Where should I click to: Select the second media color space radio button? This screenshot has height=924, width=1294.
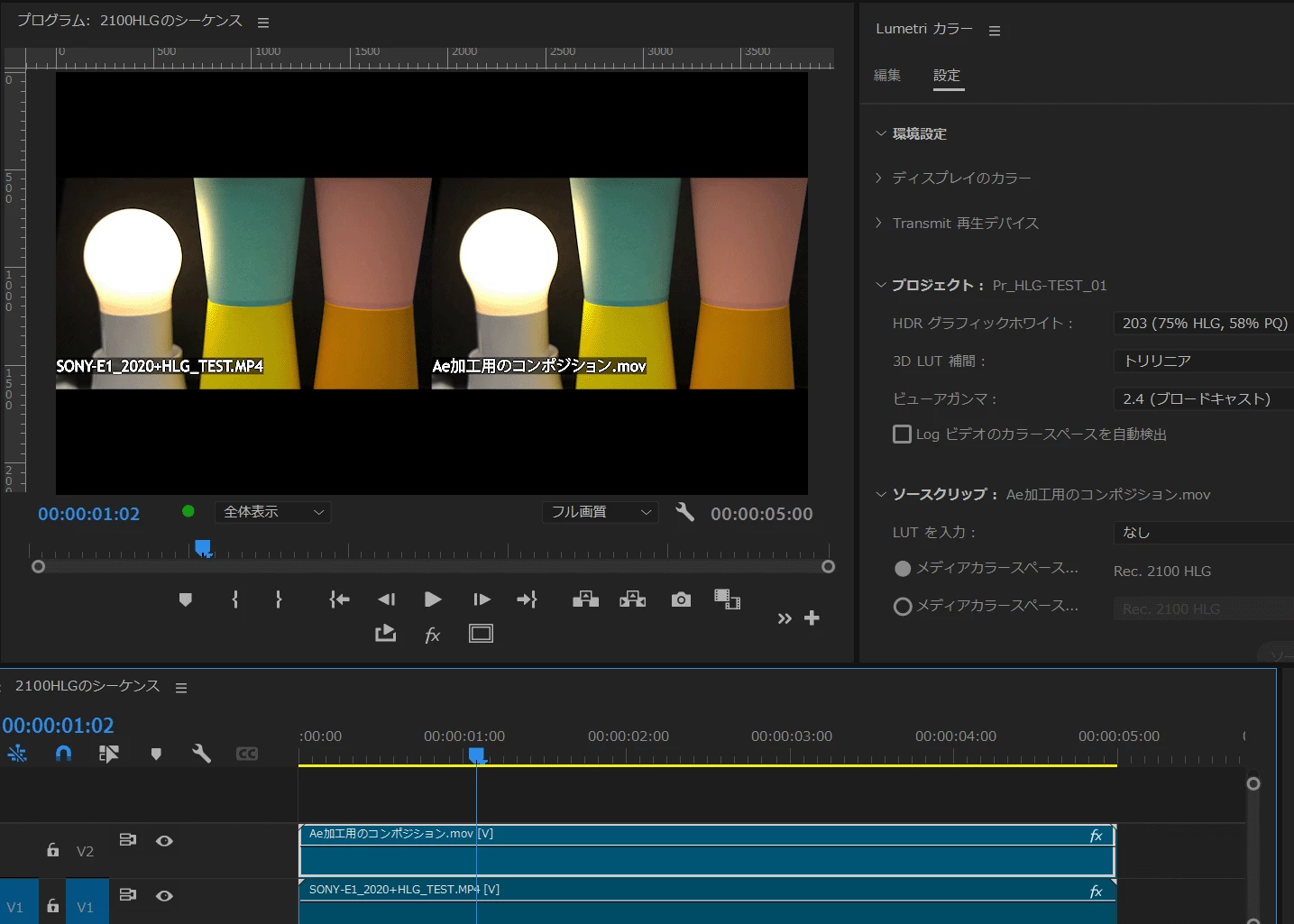902,607
